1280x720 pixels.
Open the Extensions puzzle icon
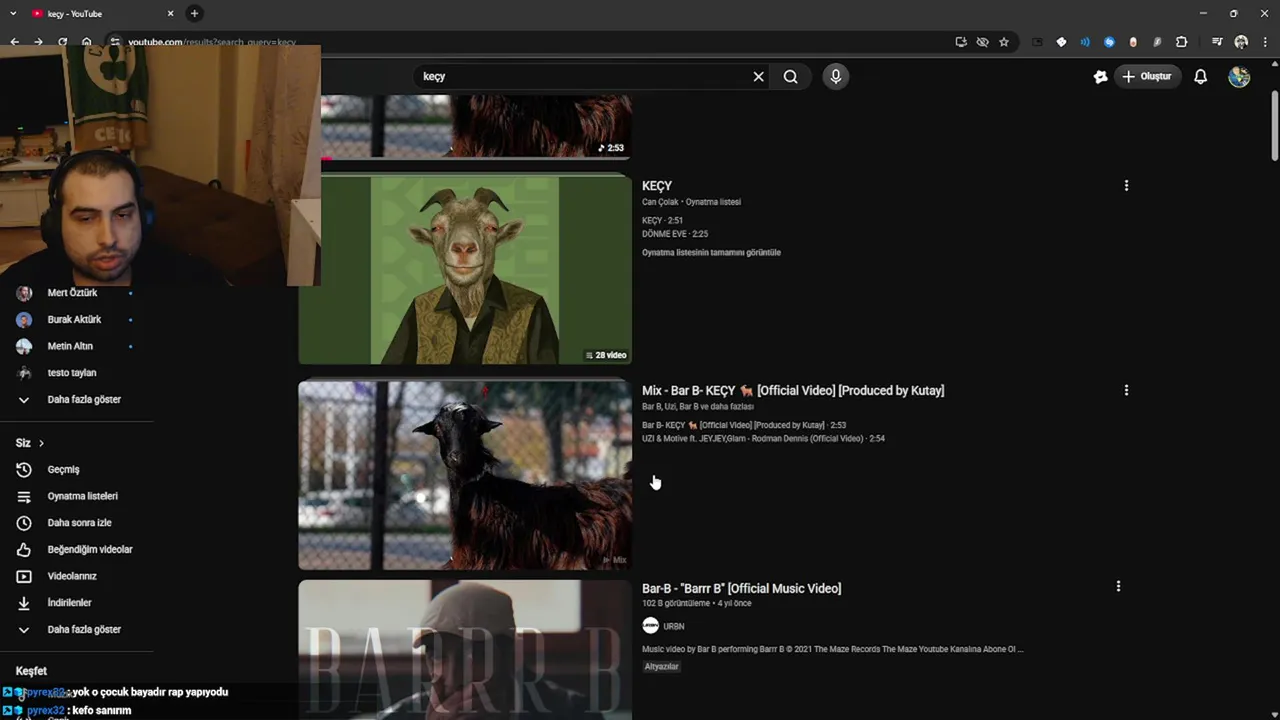coord(1181,42)
